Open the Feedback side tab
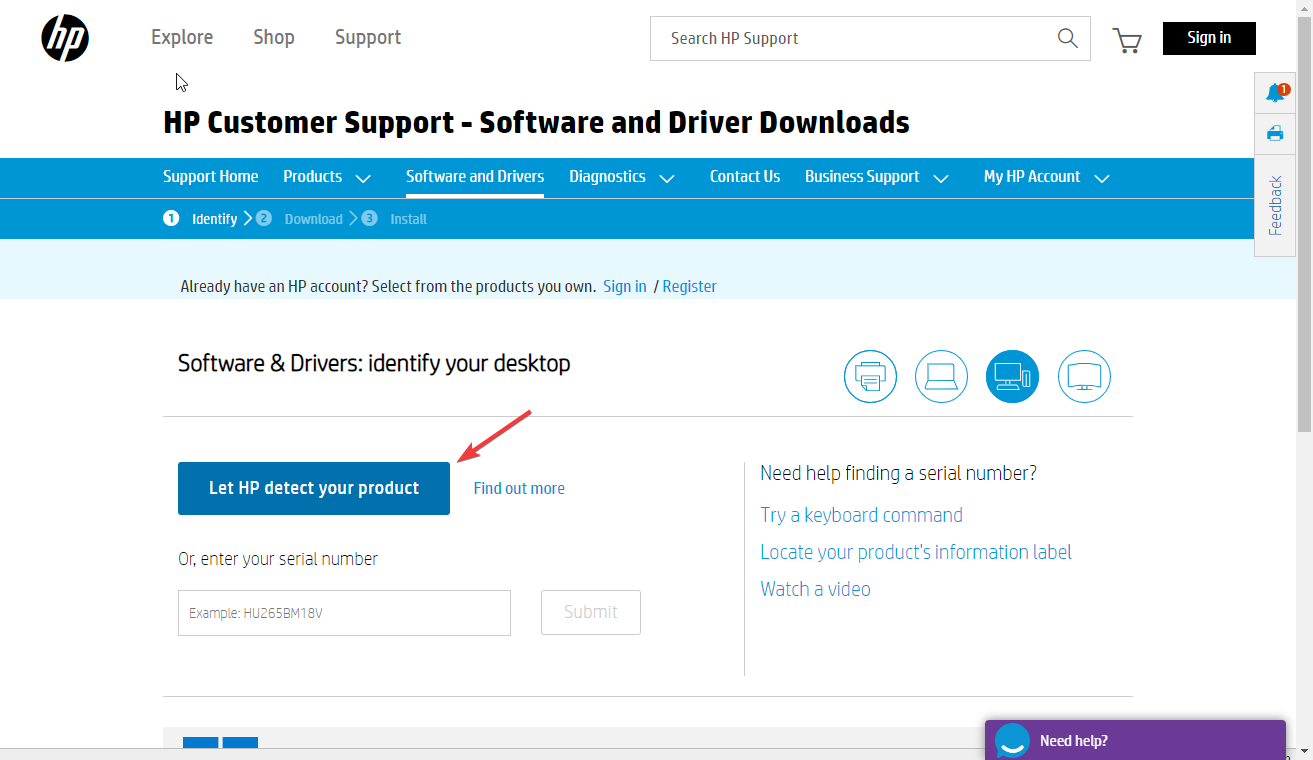The width and height of the screenshot is (1313, 760). 1275,205
